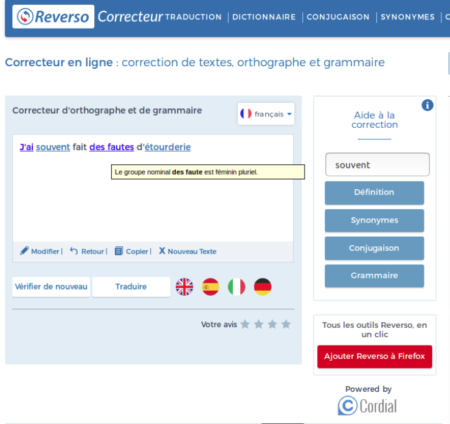Open the français language dropdown
Screen dimensions: 450x424
click(266, 114)
